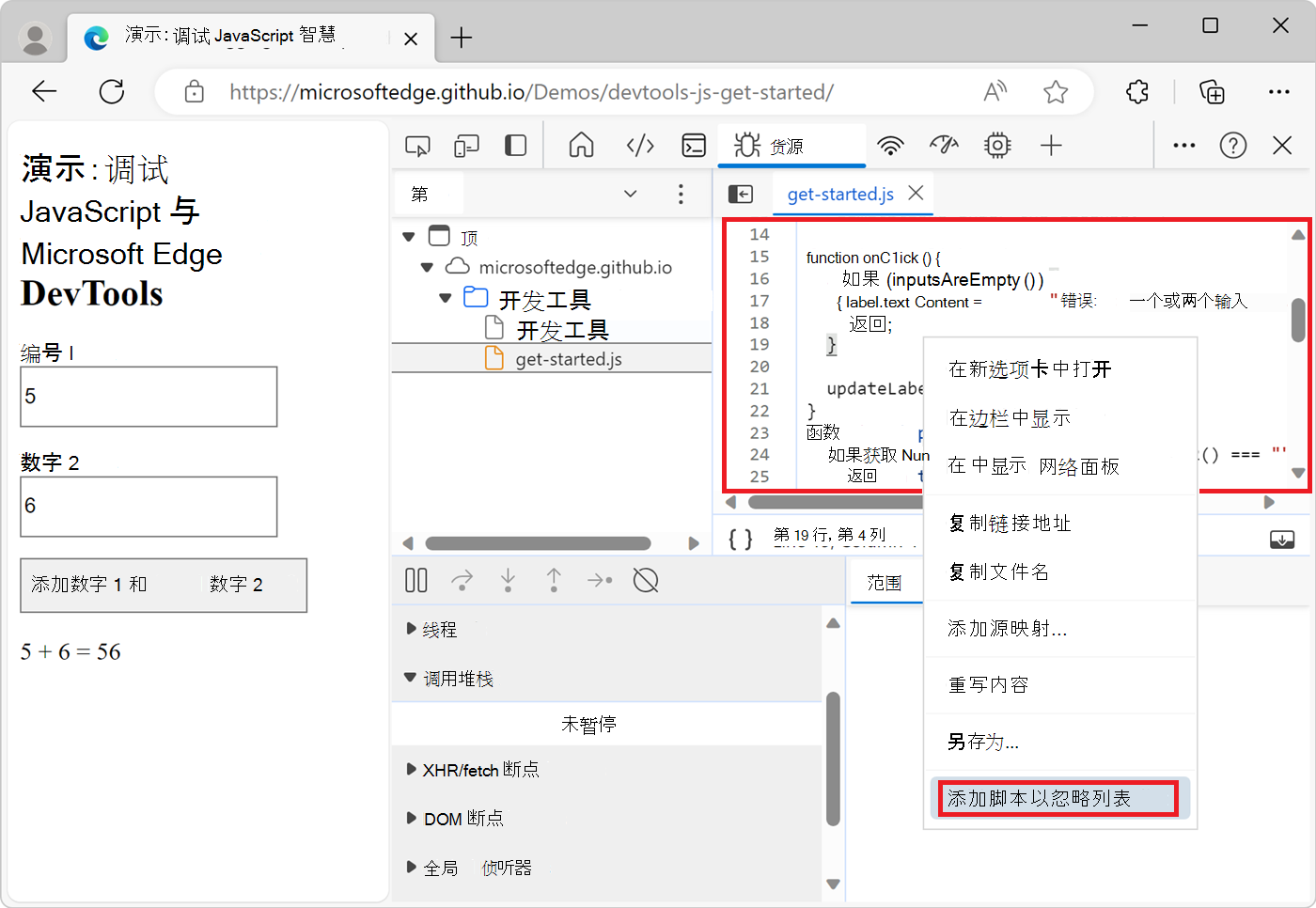Viewport: 1316px width, 908px height.
Task: Toggle the DevTools dock side icon
Action: click(515, 146)
